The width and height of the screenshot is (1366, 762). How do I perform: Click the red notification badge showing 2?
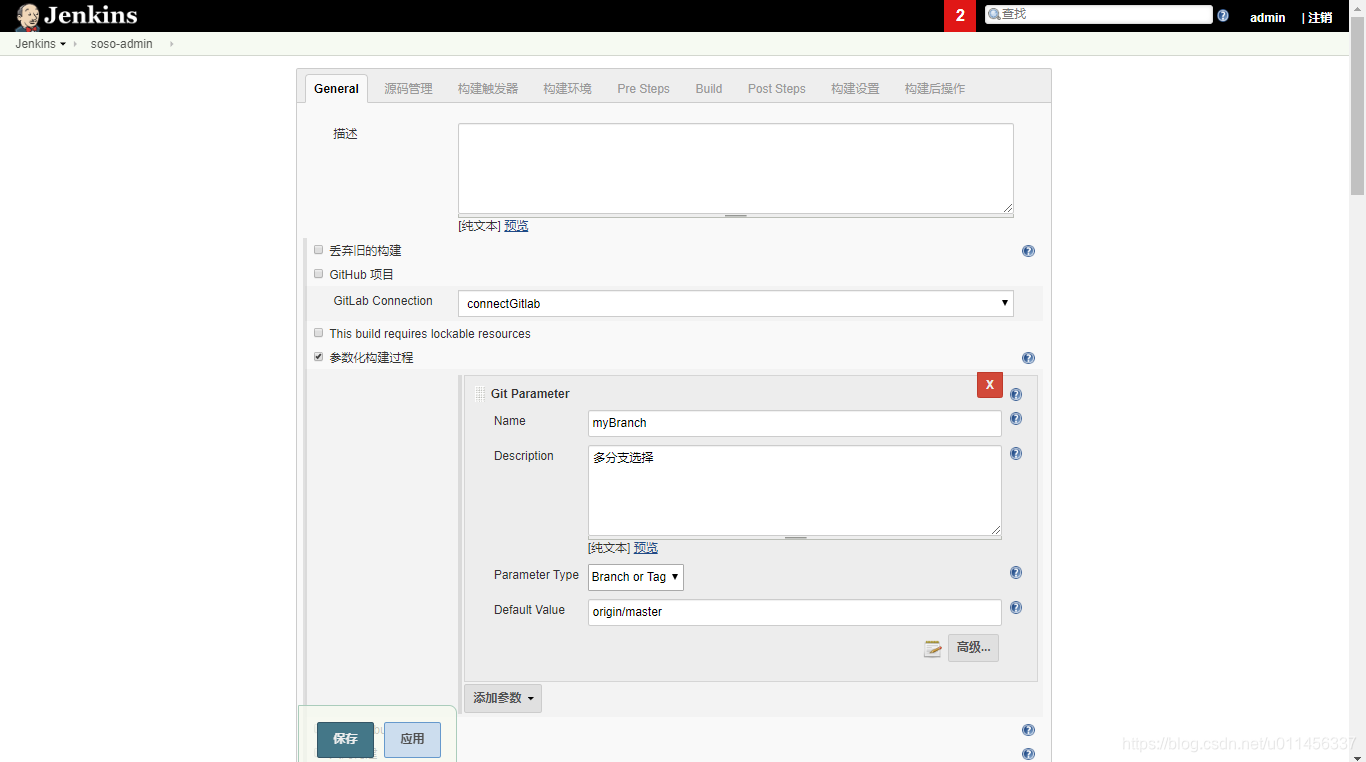click(x=960, y=16)
